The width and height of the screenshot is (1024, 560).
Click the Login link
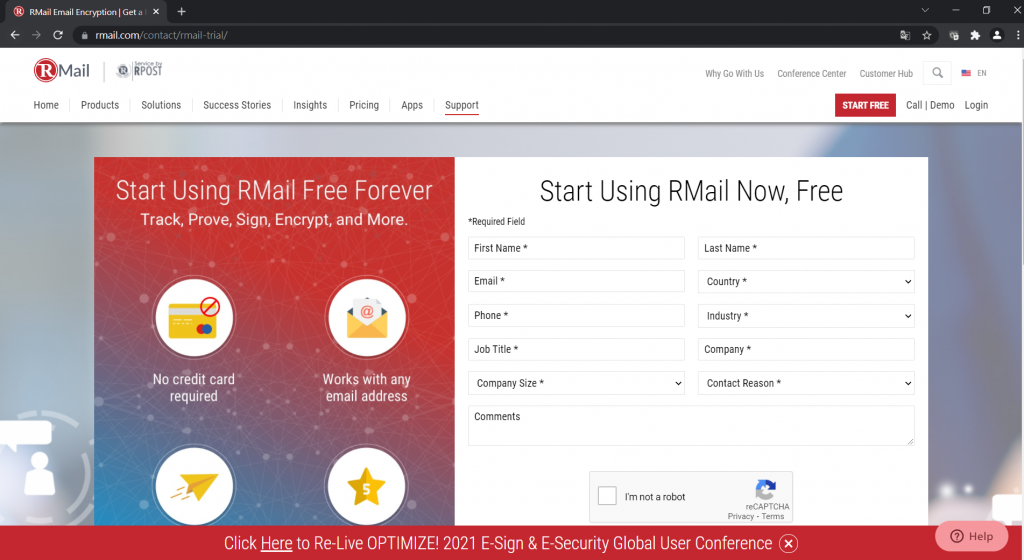[x=976, y=105]
